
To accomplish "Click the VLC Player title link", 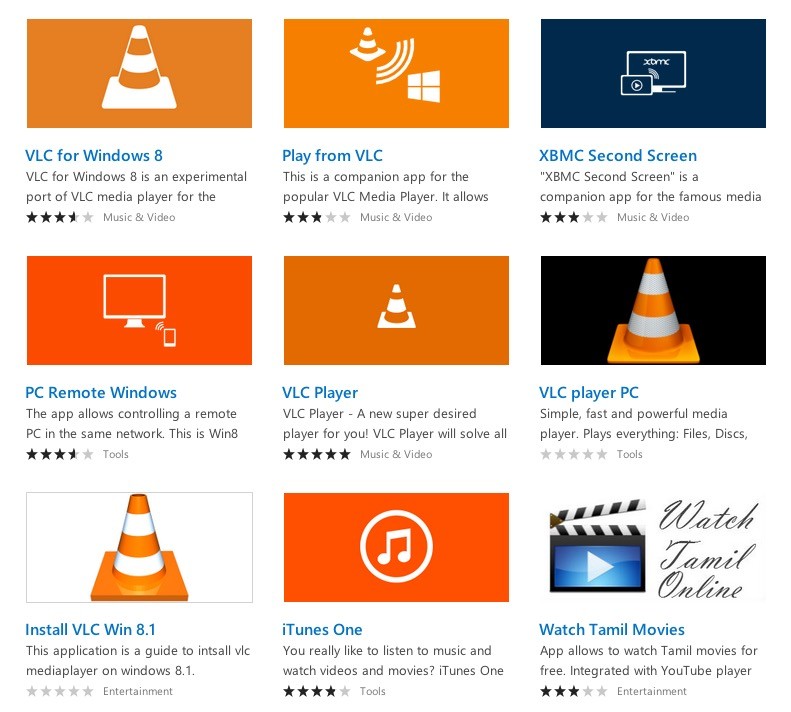I will click(320, 393).
